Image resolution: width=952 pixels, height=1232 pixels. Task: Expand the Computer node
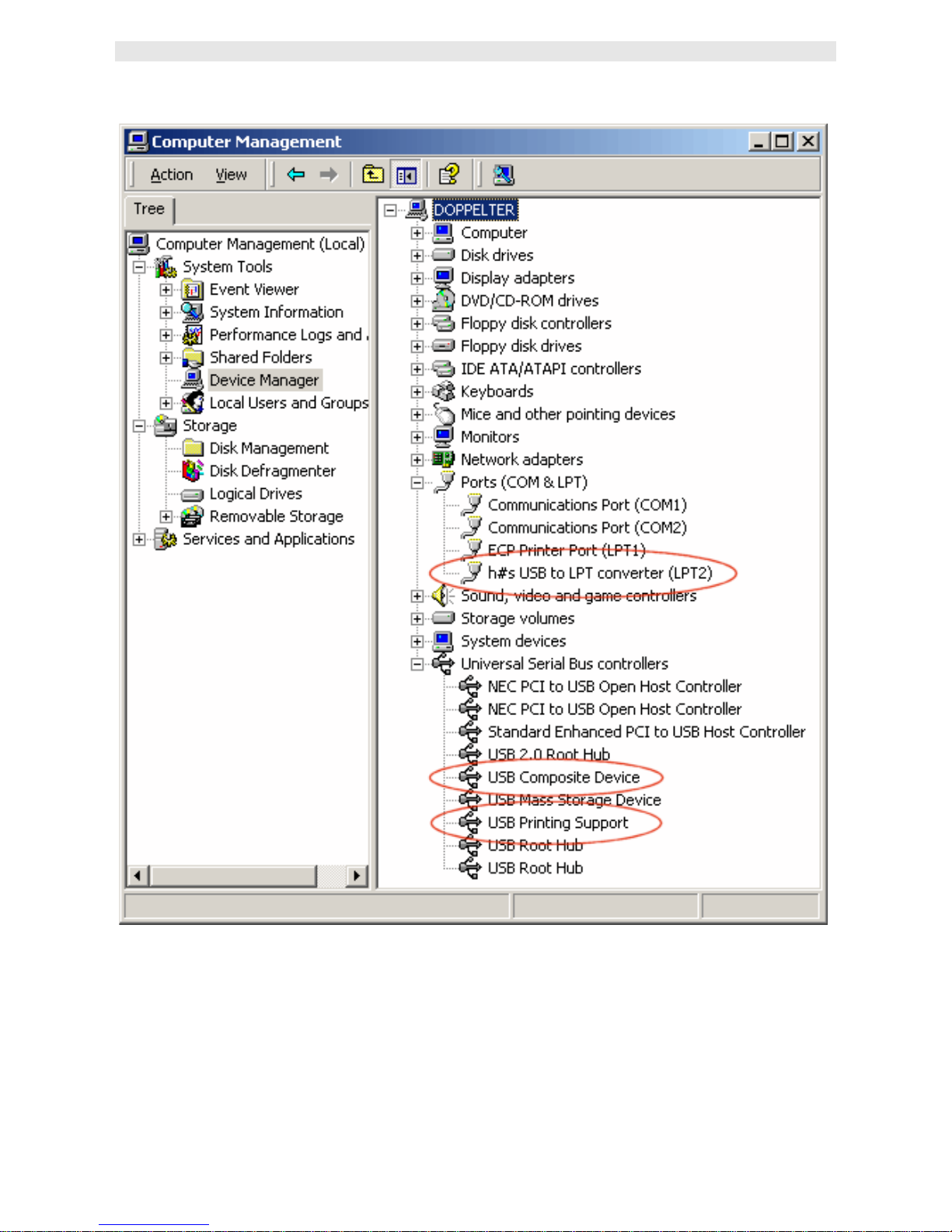pyautogui.click(x=417, y=233)
